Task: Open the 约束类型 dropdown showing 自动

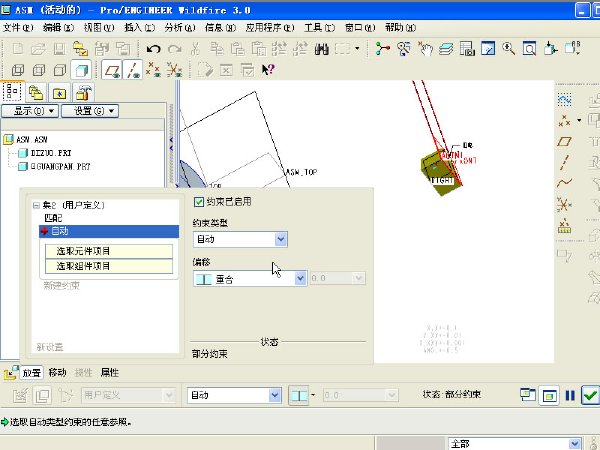Action: tap(240, 240)
